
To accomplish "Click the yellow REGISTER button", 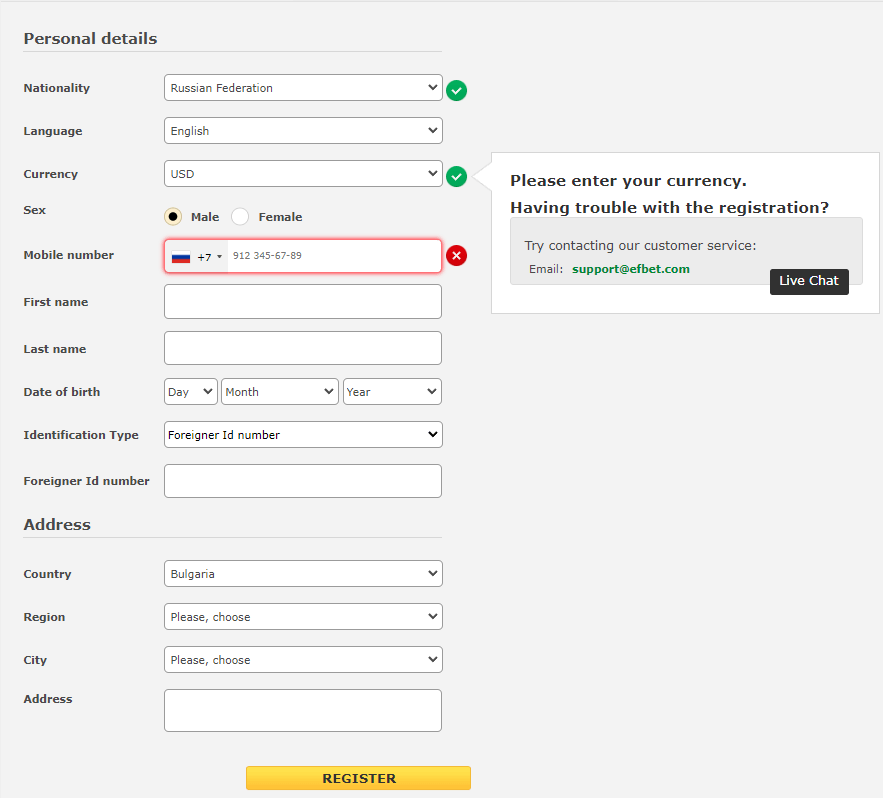I will [x=358, y=778].
